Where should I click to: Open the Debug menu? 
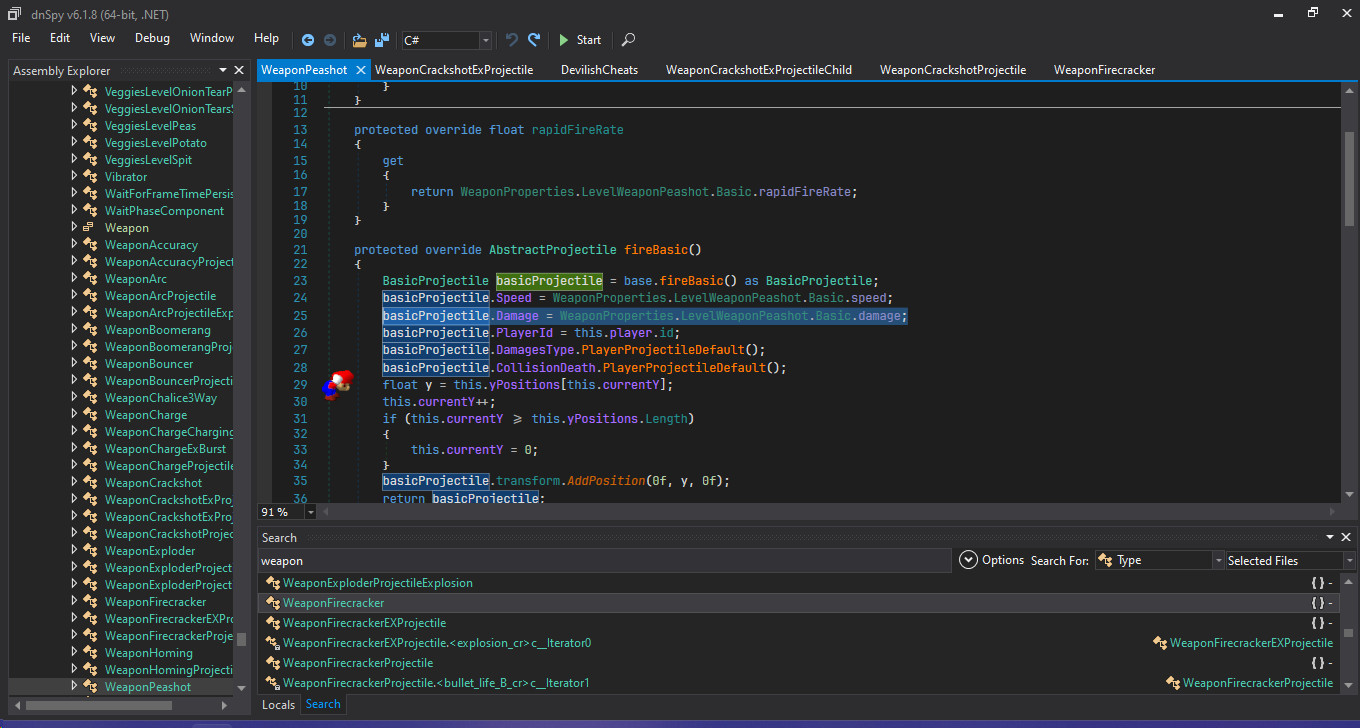point(152,38)
